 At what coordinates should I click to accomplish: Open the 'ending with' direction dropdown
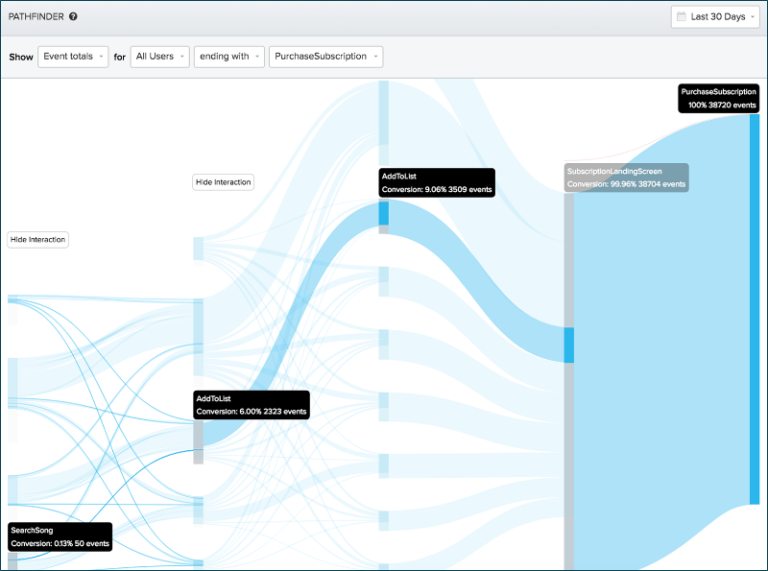point(229,57)
